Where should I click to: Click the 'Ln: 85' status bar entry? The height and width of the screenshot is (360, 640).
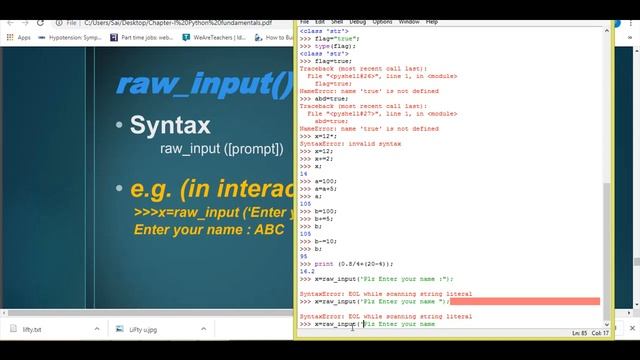coord(579,333)
